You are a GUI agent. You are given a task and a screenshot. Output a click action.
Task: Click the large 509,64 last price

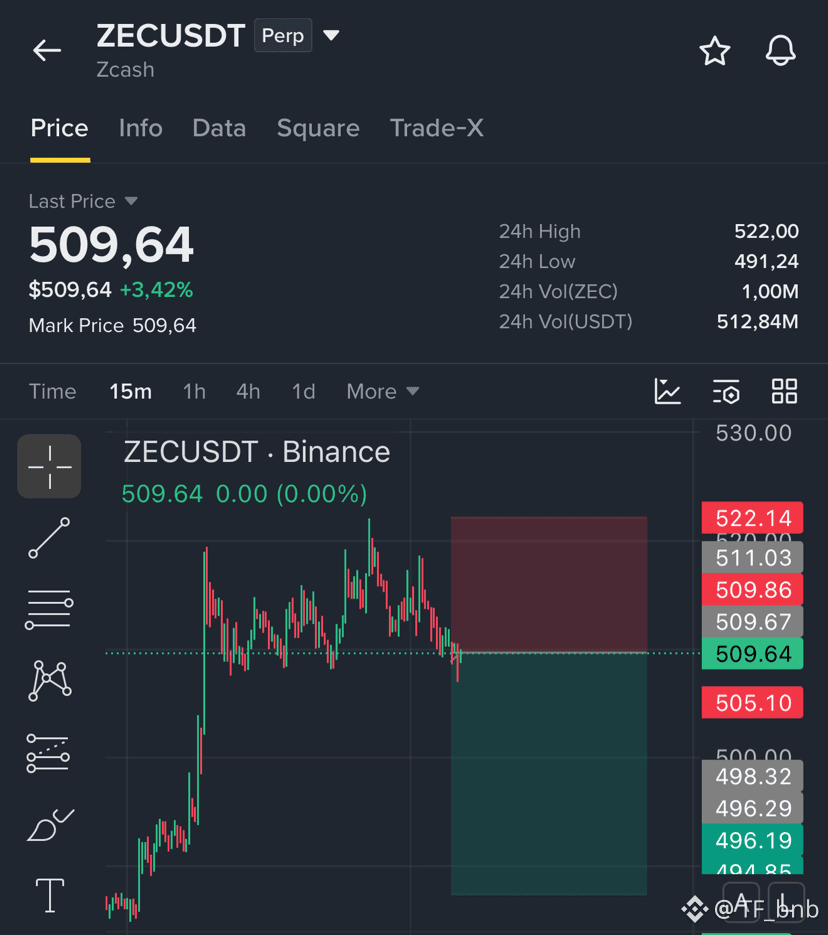point(111,245)
